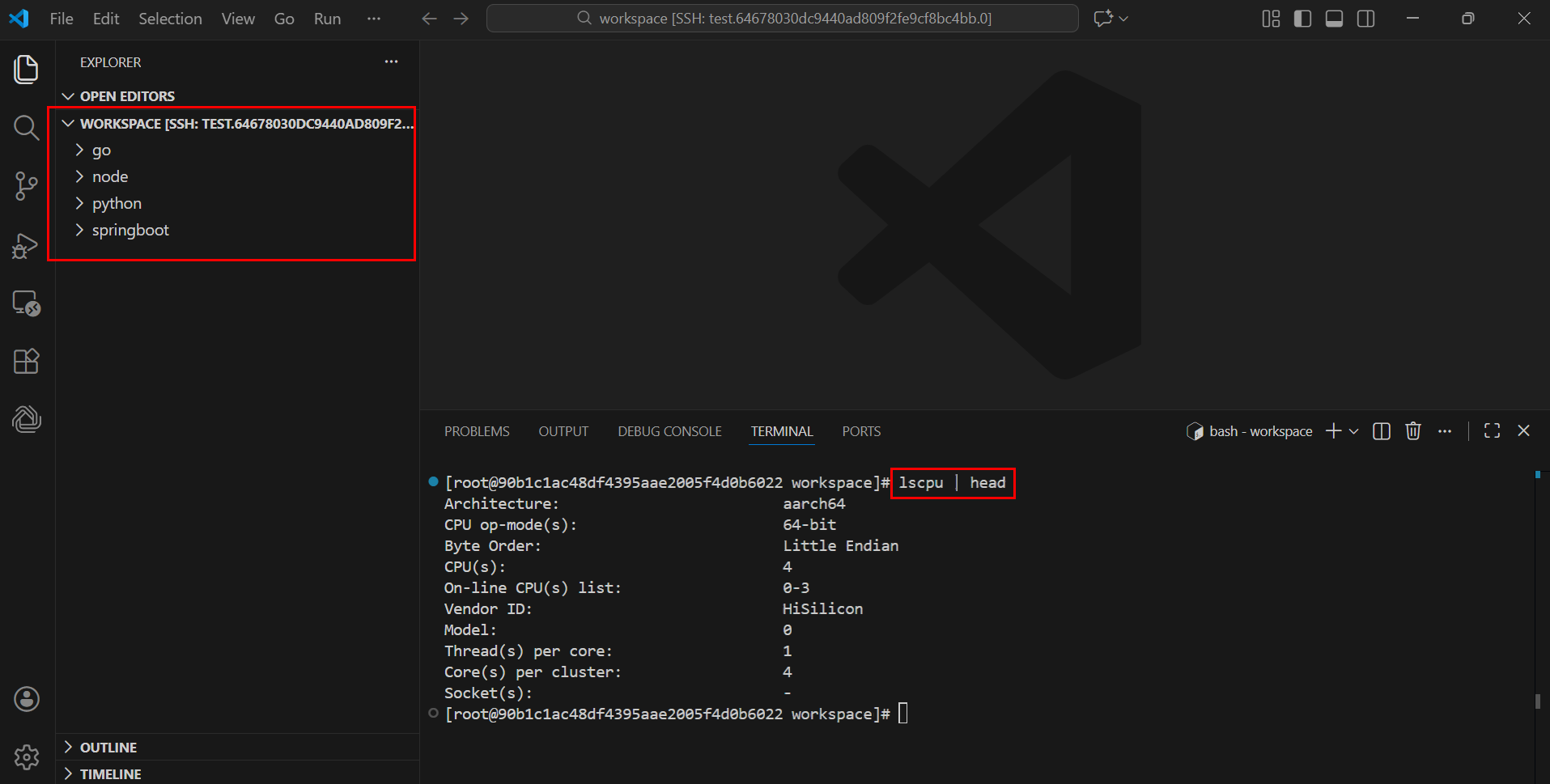This screenshot has height=784, width=1550.
Task: Open the Accounts menu icon
Action: (x=27, y=699)
